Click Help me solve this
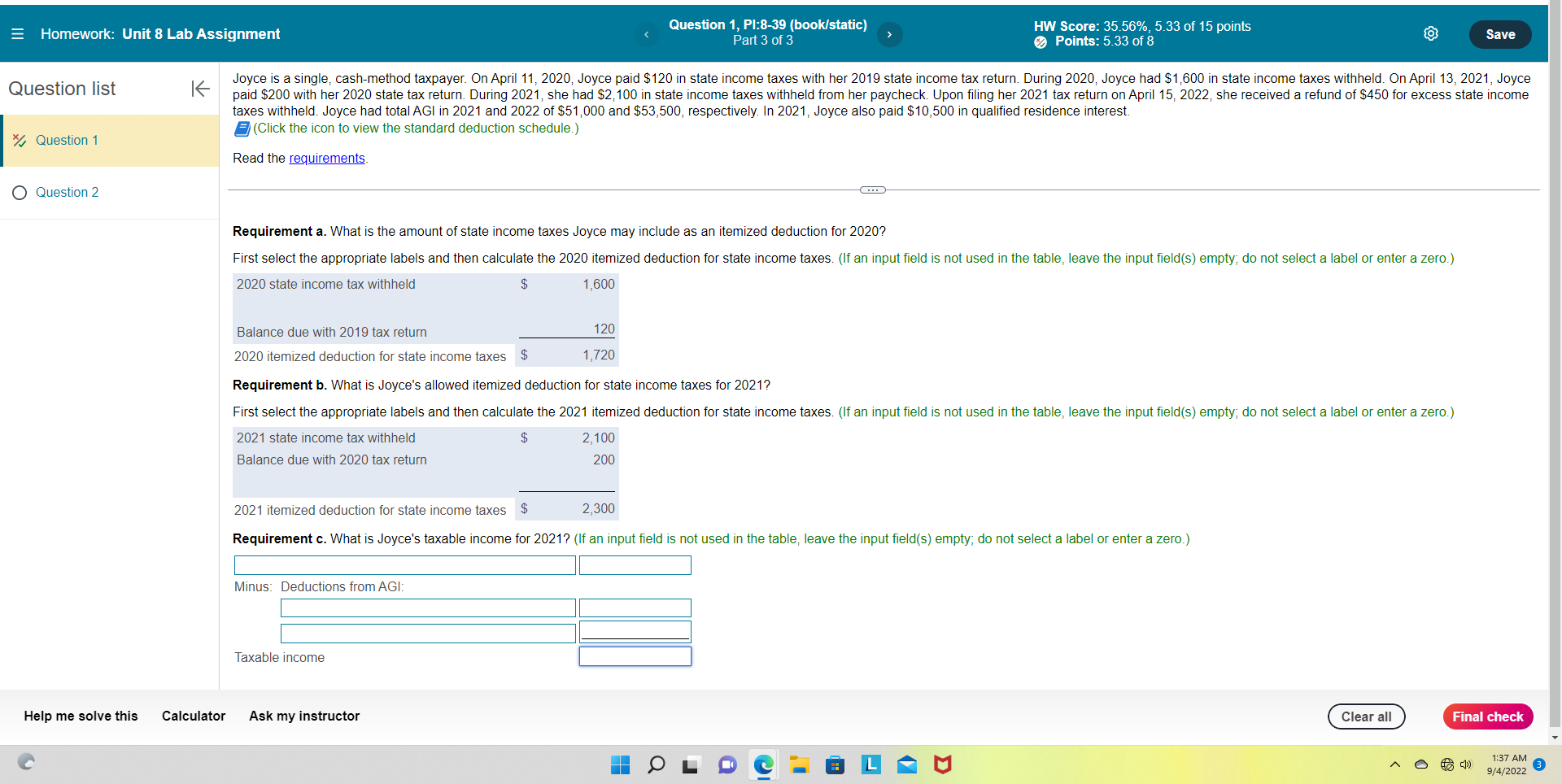Image resolution: width=1562 pixels, height=784 pixels. click(x=80, y=716)
